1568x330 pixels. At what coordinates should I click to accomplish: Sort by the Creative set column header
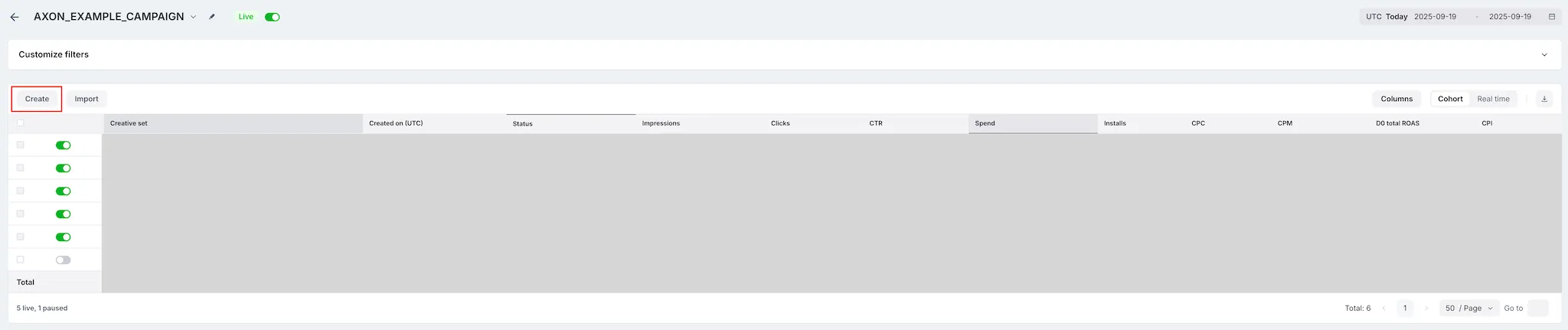(x=233, y=123)
